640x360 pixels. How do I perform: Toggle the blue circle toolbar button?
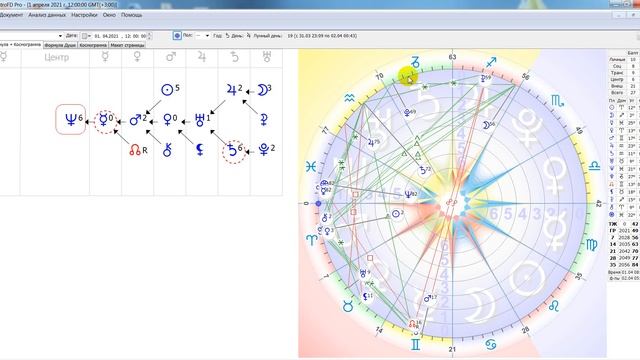pyautogui.click(x=177, y=36)
